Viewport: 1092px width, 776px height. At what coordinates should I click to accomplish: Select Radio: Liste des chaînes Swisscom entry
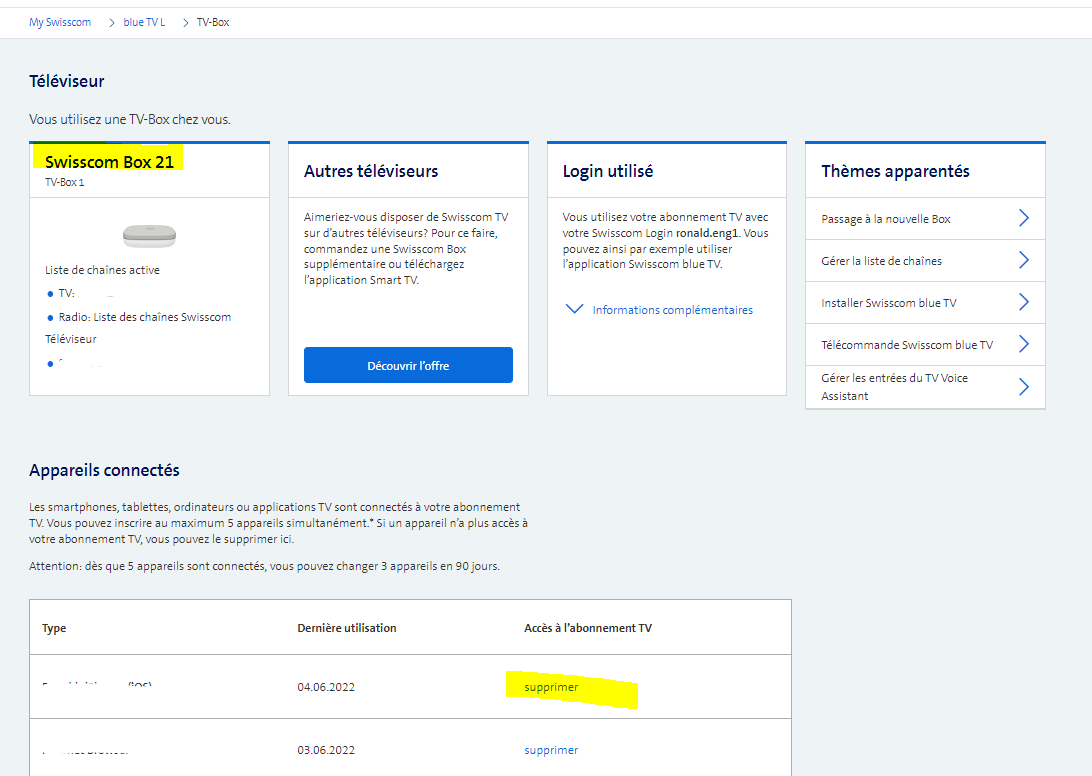pyautogui.click(x=145, y=317)
